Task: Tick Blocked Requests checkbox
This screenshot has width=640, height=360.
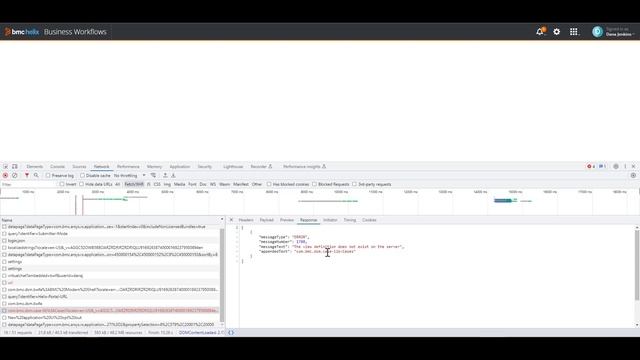Action: click(x=314, y=184)
